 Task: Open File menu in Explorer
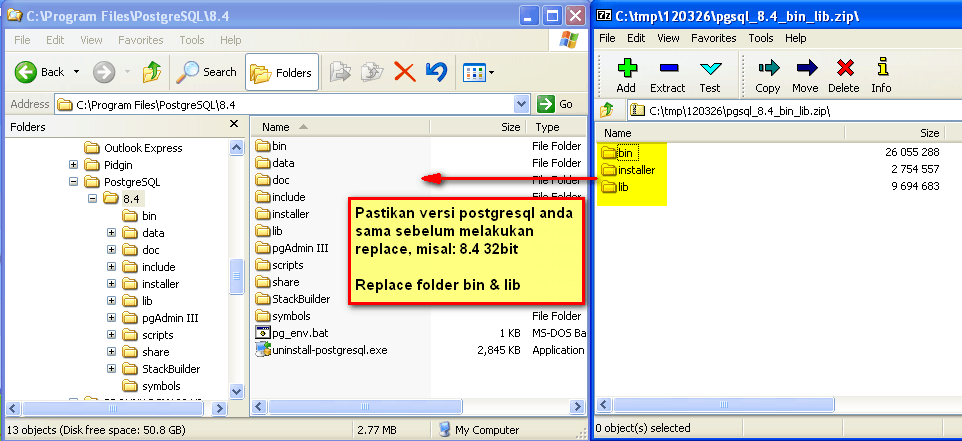22,40
